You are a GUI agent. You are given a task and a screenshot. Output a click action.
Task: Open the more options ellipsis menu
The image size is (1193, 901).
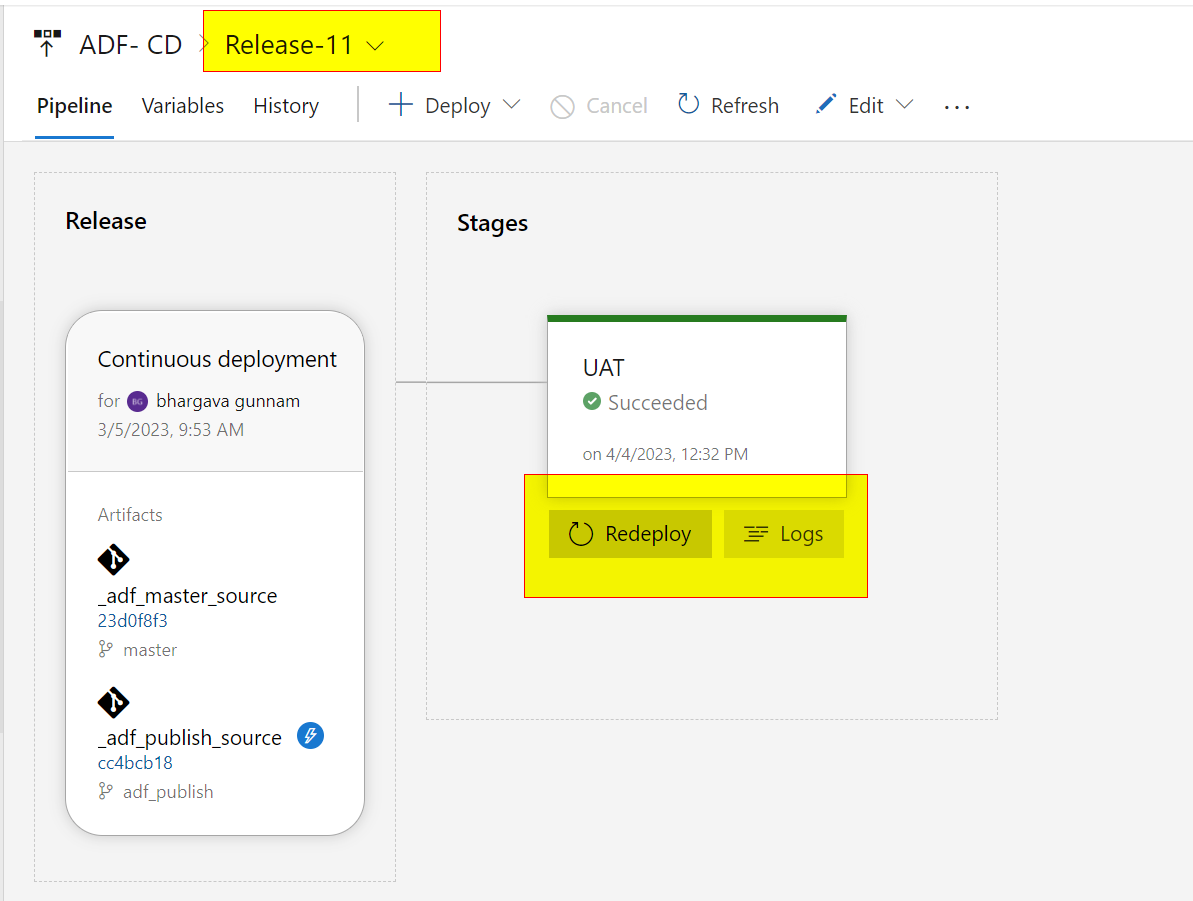tap(956, 107)
